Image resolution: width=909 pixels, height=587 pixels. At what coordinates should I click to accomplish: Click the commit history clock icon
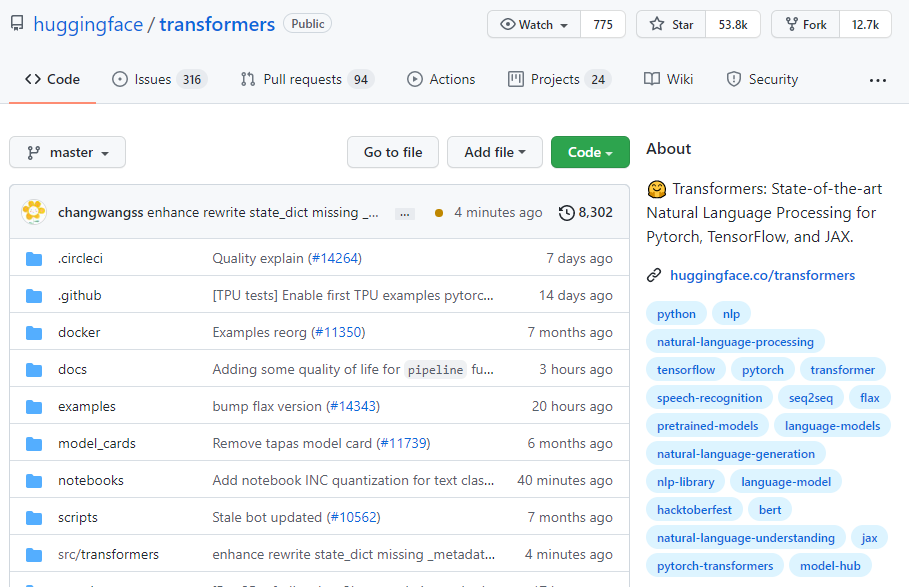point(566,213)
